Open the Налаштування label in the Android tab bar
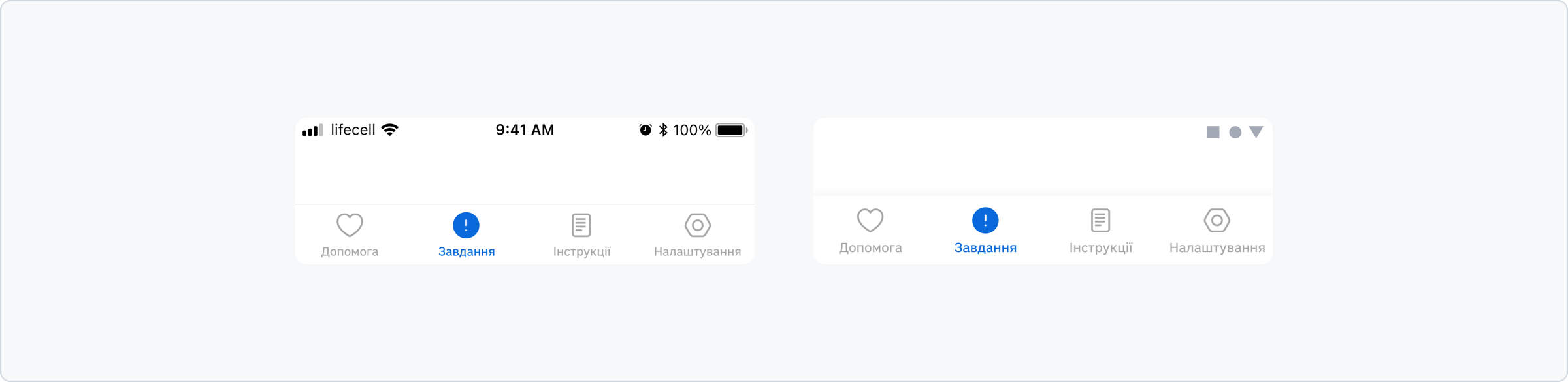The width and height of the screenshot is (1568, 382). click(1217, 247)
